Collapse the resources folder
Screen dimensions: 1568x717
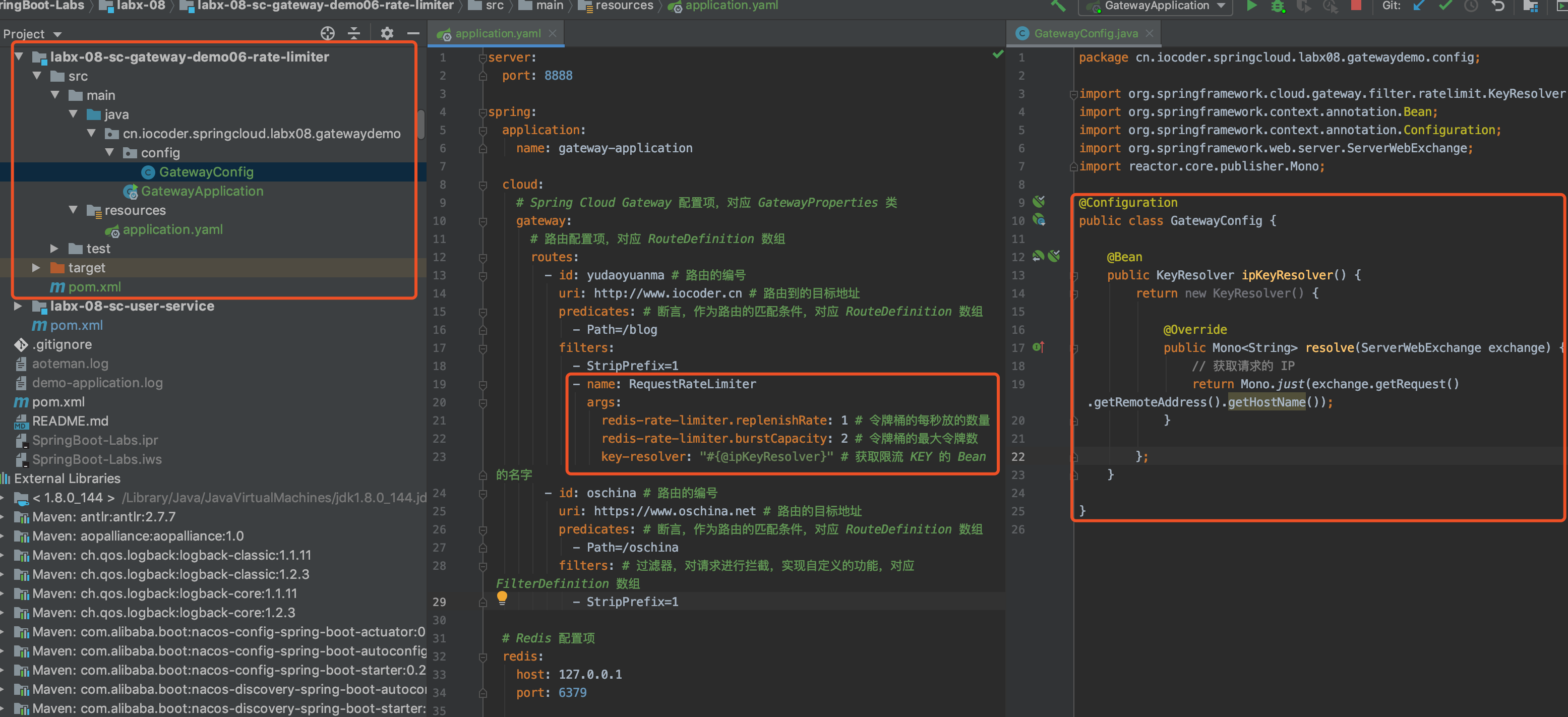[x=73, y=210]
